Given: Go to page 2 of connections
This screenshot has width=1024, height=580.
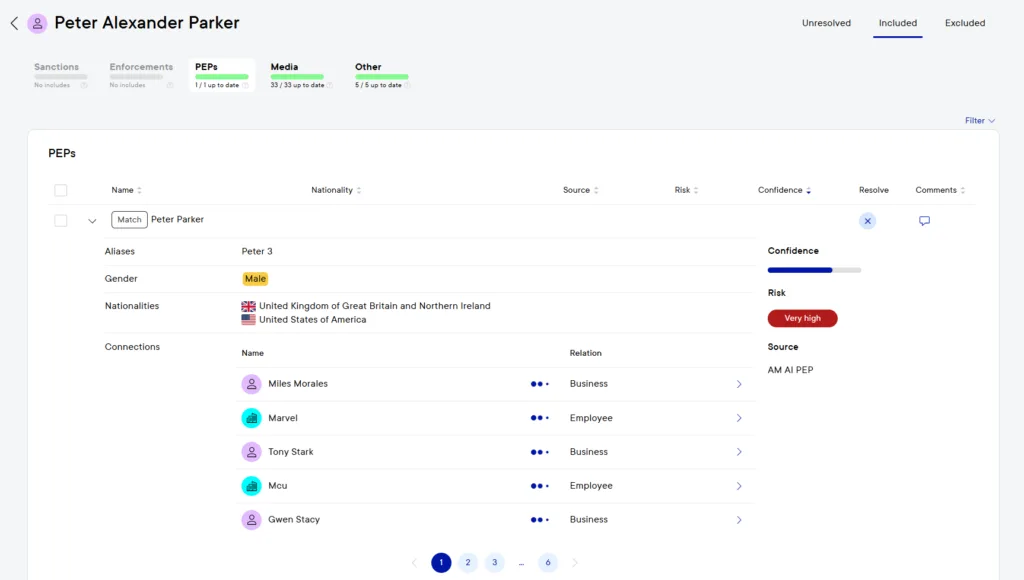Looking at the screenshot, I should pyautogui.click(x=468, y=563).
